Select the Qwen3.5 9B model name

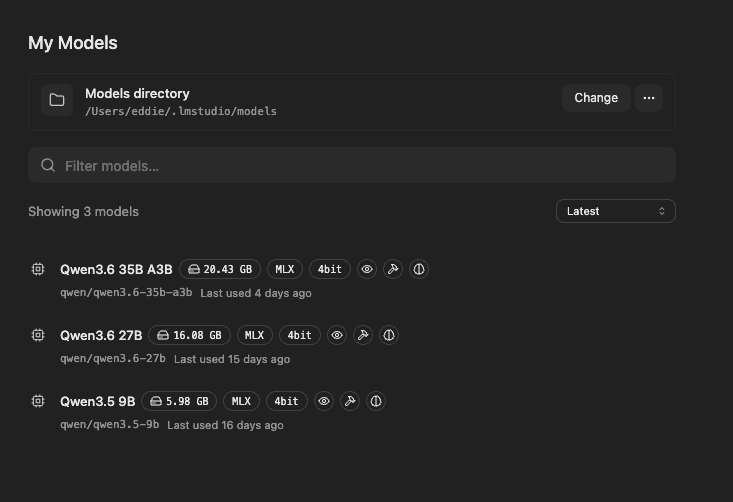97,402
